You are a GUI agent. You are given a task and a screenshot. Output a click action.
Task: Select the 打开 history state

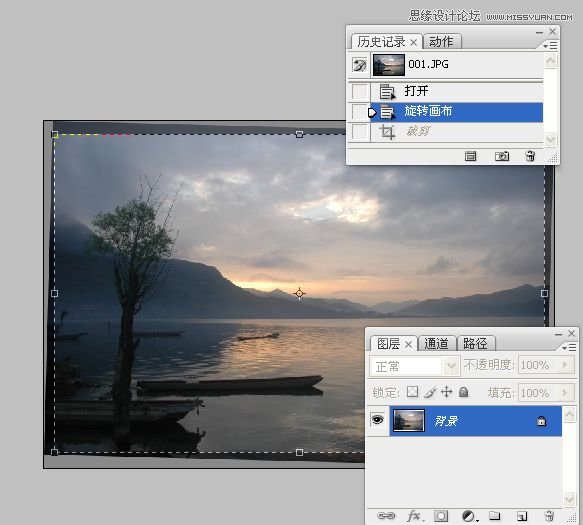coord(457,91)
